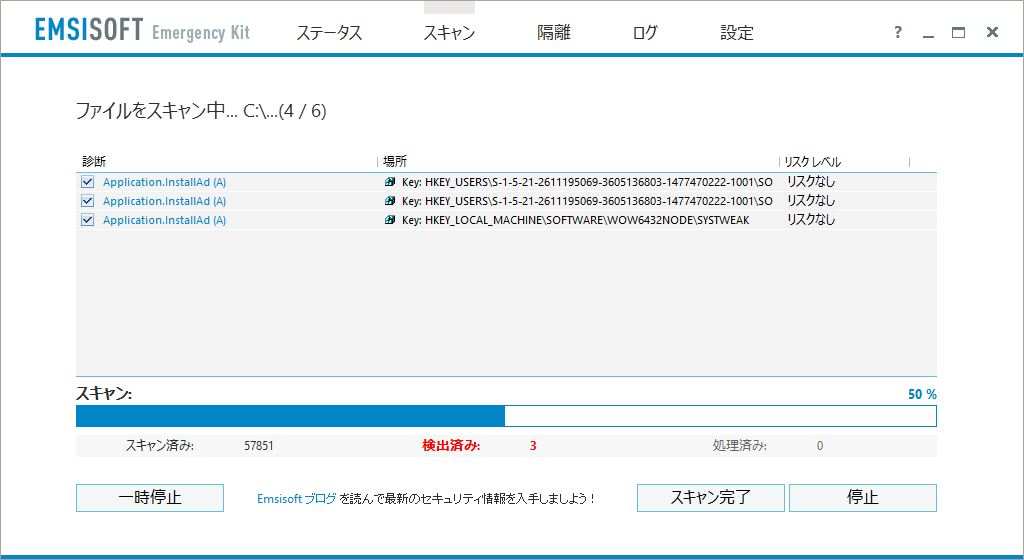Viewport: 1024px width, 560px height.
Task: Click the red 検出済み label
Action: [451, 446]
